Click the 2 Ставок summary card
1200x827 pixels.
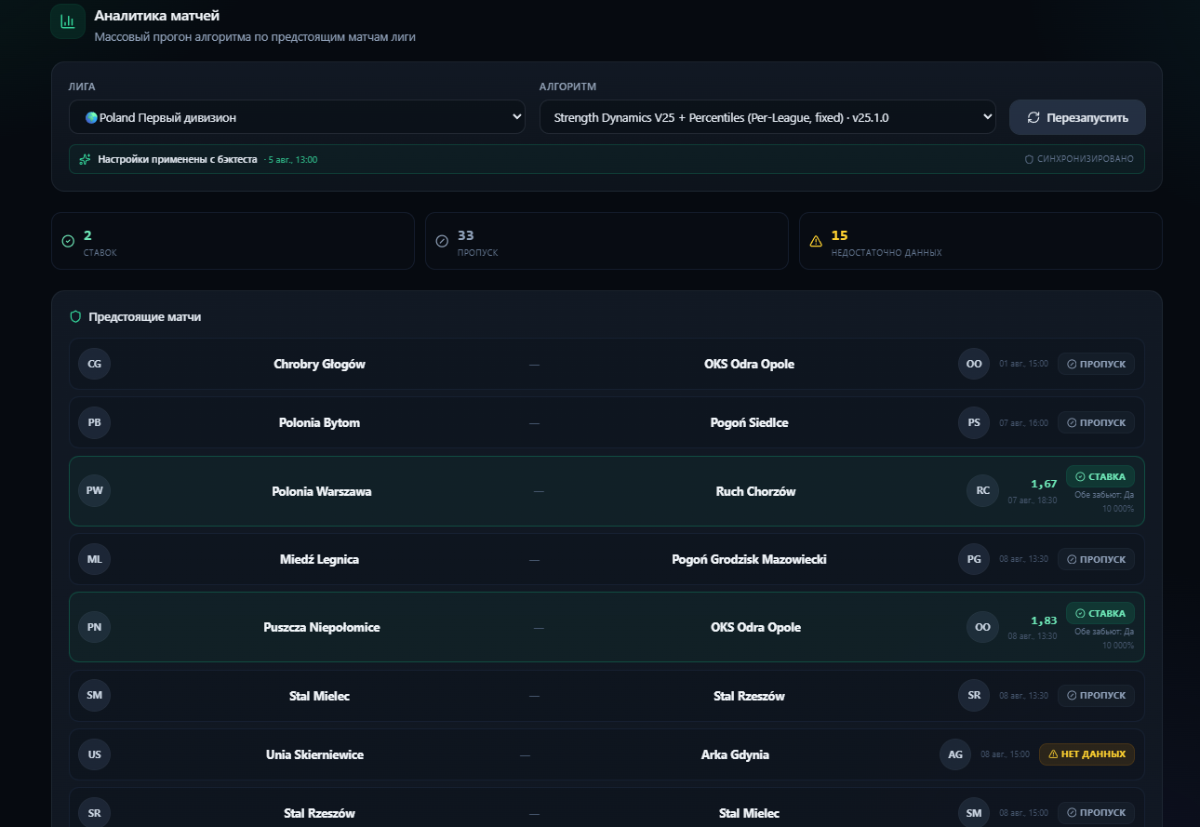pos(233,241)
